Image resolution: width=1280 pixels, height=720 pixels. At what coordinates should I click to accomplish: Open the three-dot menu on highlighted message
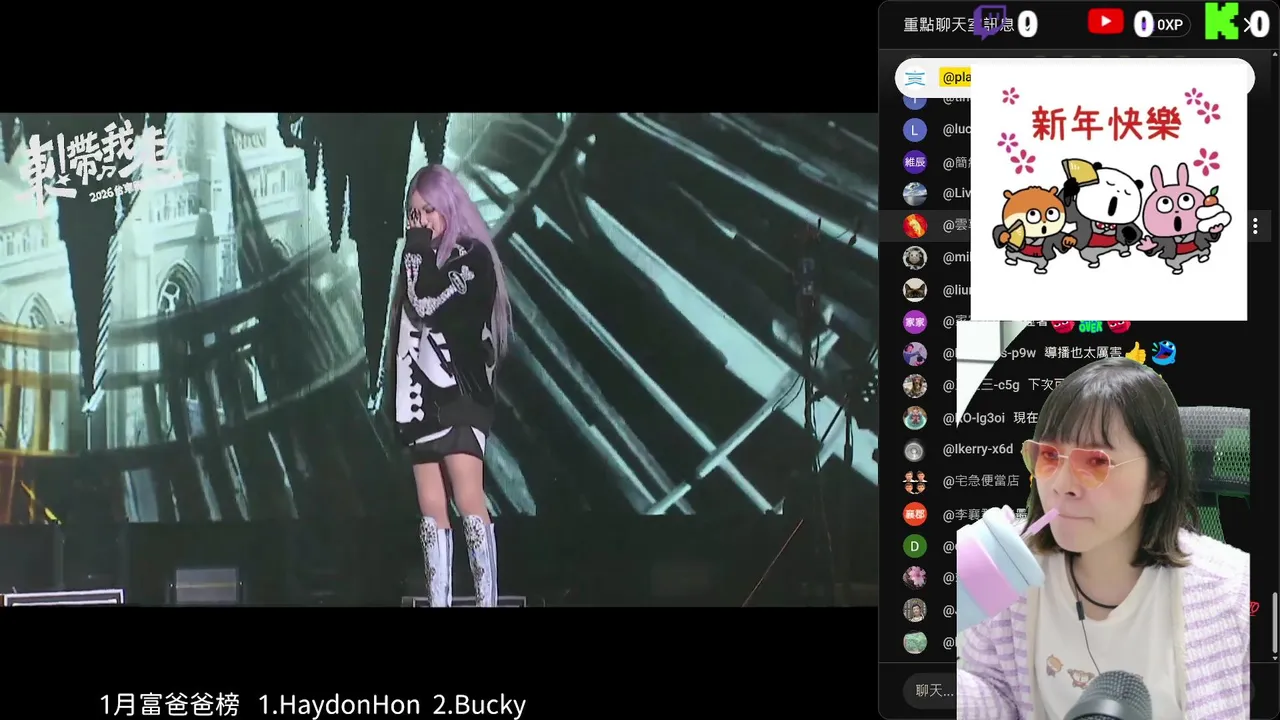(x=1255, y=226)
